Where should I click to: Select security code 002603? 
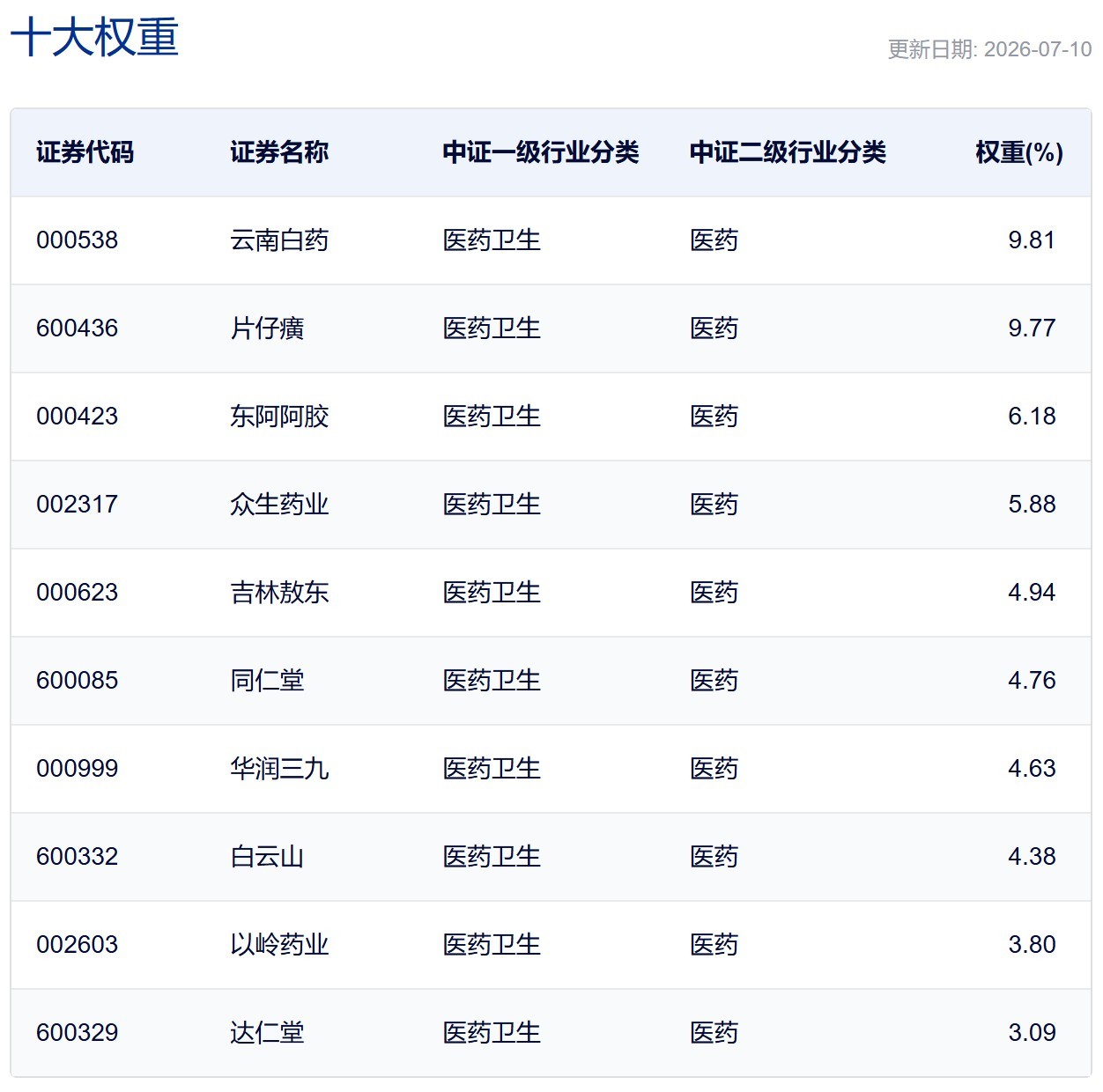78,945
